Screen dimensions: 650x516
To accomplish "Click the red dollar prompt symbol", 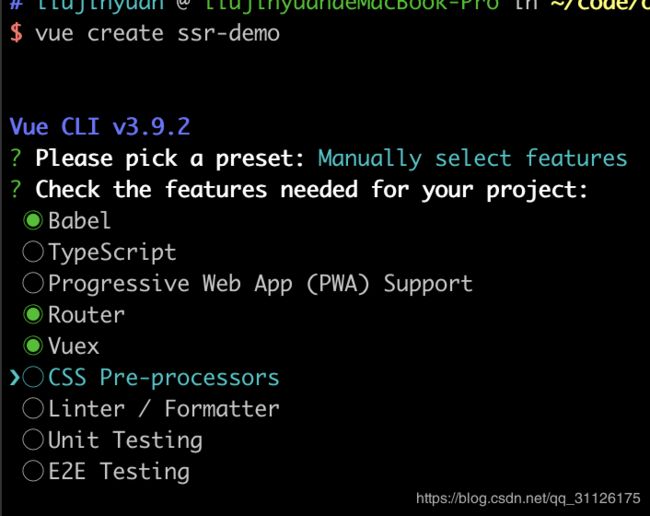I will point(16,33).
